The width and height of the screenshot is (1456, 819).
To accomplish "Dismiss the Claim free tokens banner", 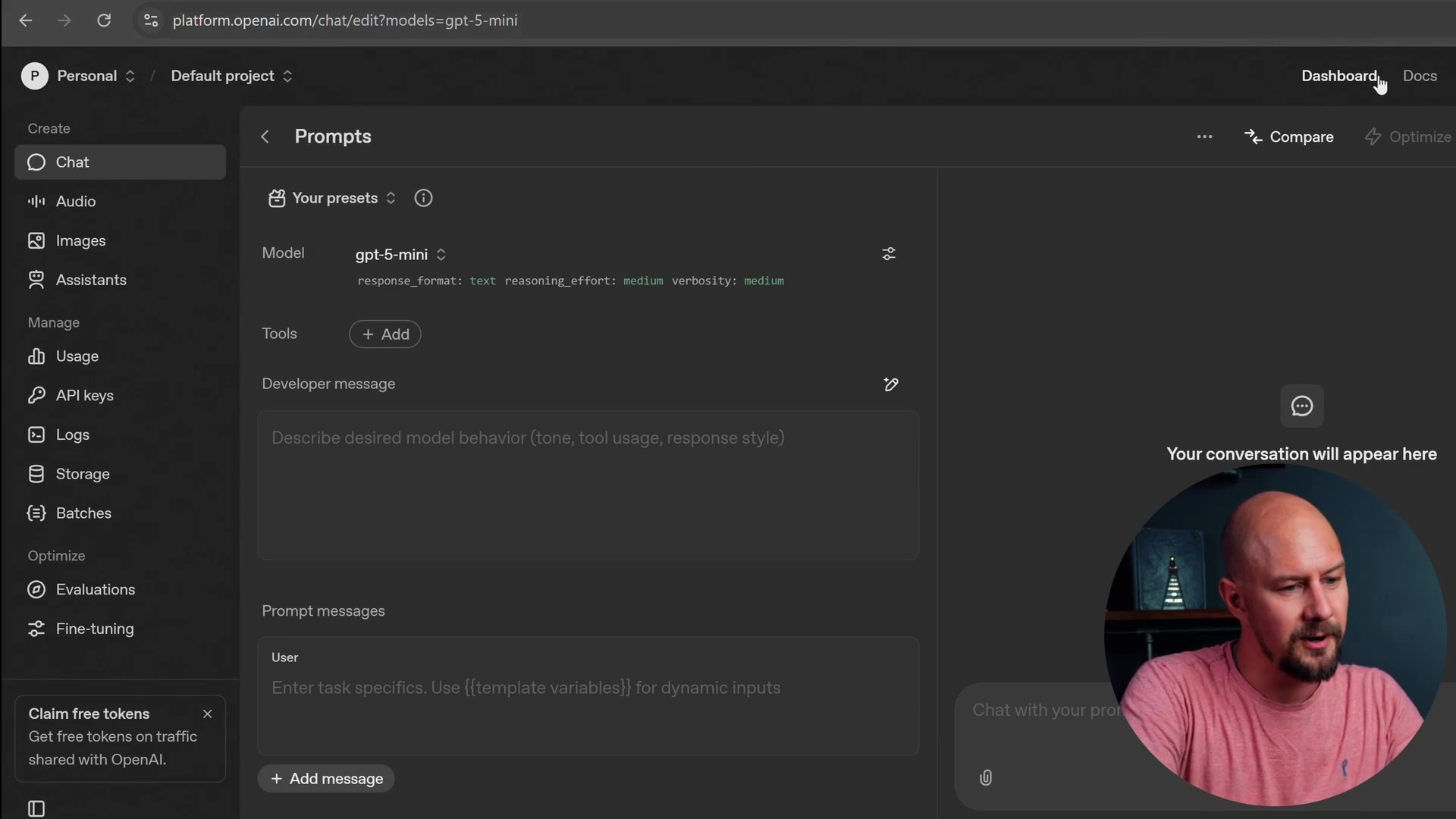I will coord(207,714).
